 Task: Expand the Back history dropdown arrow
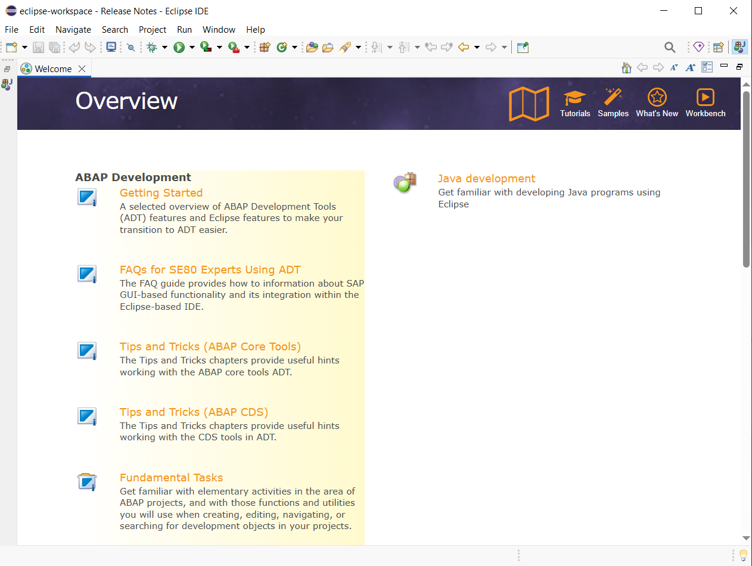(477, 47)
